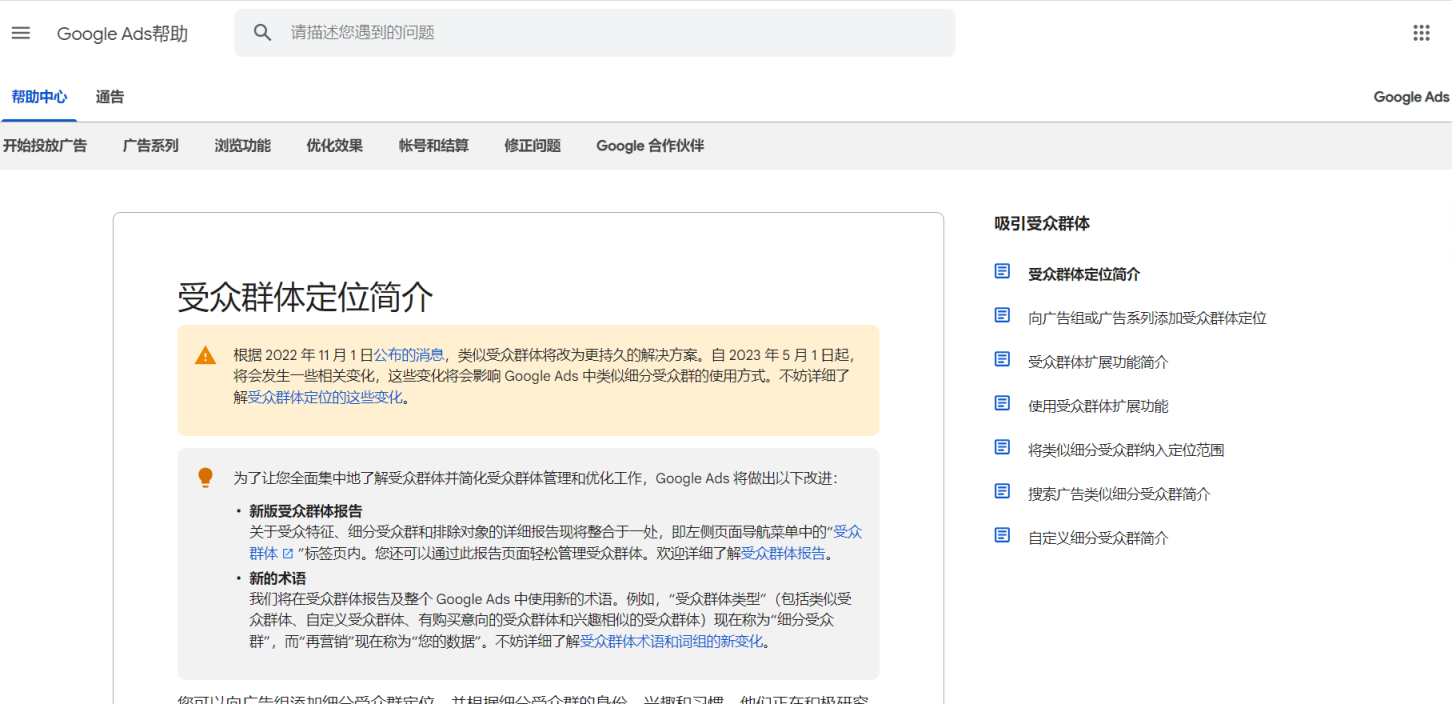Open the 优化效果 navigation item
The image size is (1452, 704).
click(x=334, y=145)
